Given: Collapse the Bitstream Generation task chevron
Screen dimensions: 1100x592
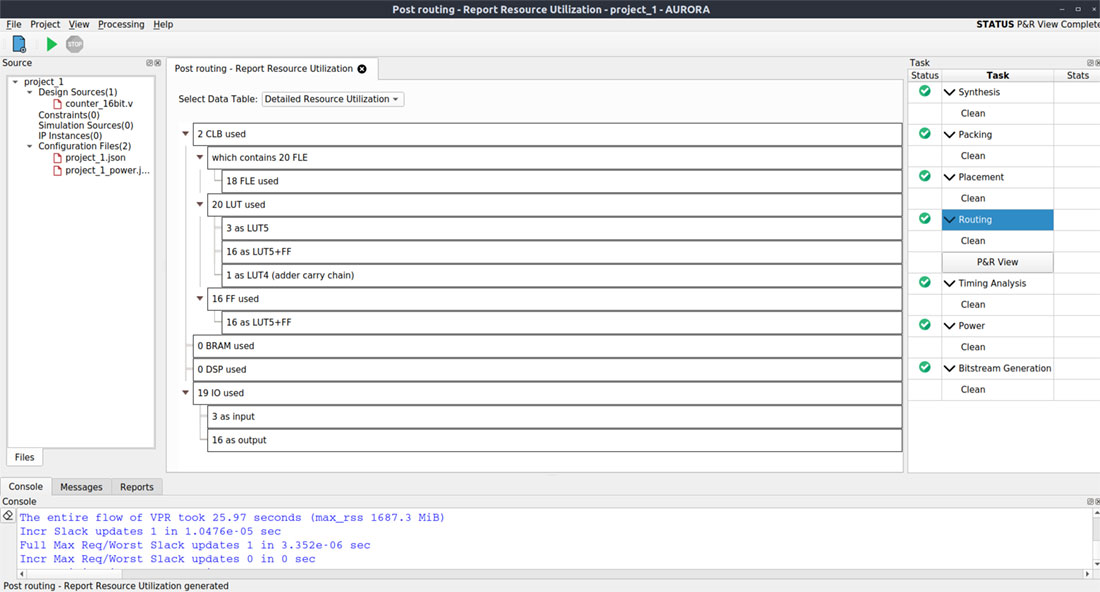Looking at the screenshot, I should coord(950,368).
